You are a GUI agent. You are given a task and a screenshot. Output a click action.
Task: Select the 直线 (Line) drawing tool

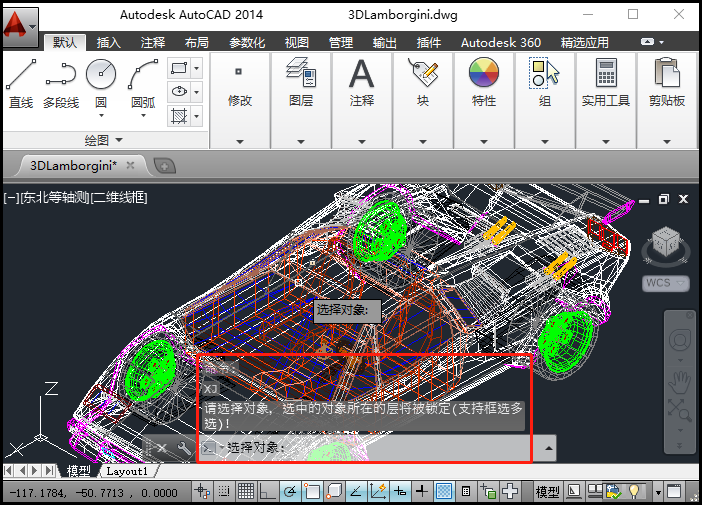21,74
